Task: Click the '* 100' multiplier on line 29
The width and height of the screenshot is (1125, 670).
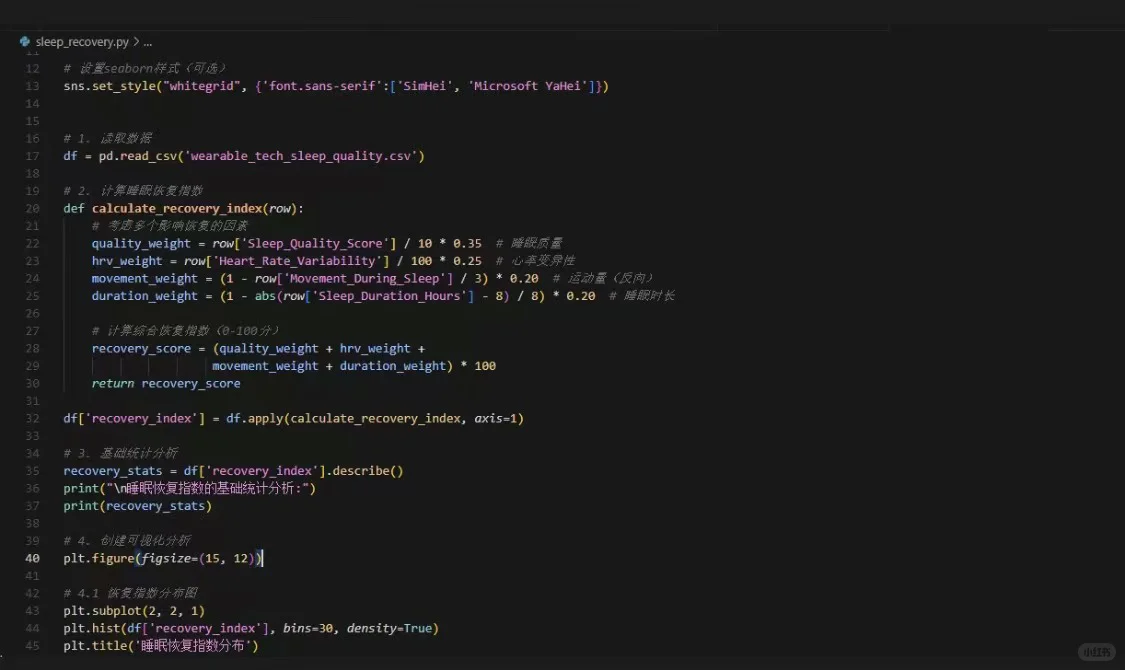Action: 479,366
